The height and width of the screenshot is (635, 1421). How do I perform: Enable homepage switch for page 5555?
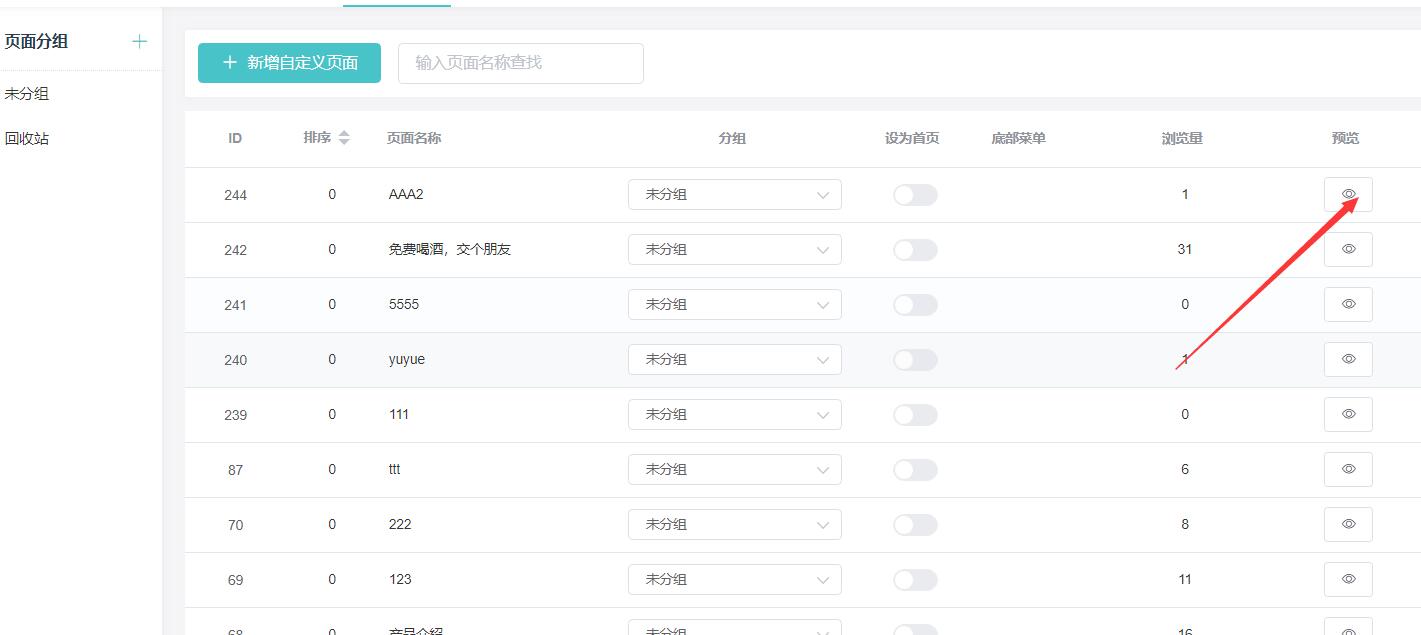pos(915,305)
